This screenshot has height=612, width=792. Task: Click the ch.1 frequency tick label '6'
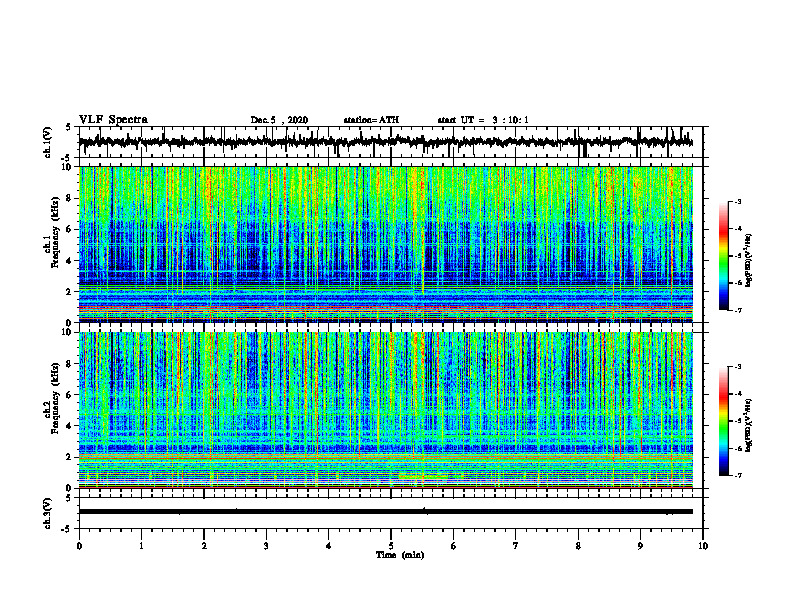[69, 229]
